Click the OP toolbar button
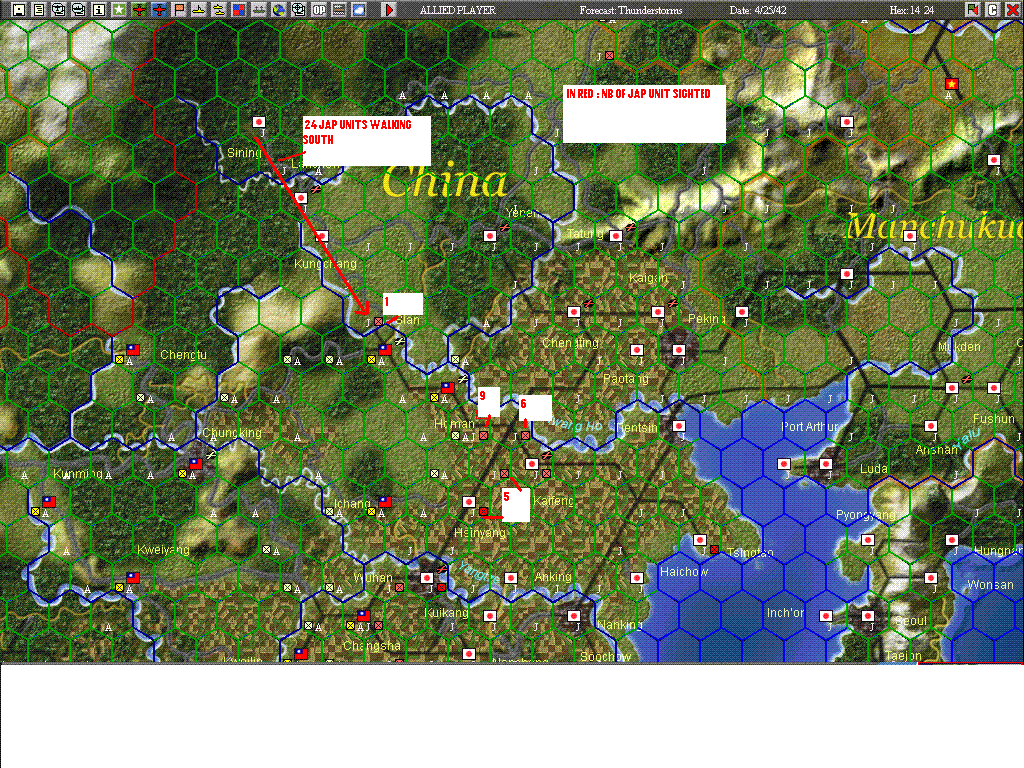The width and height of the screenshot is (1024, 768). [x=319, y=10]
